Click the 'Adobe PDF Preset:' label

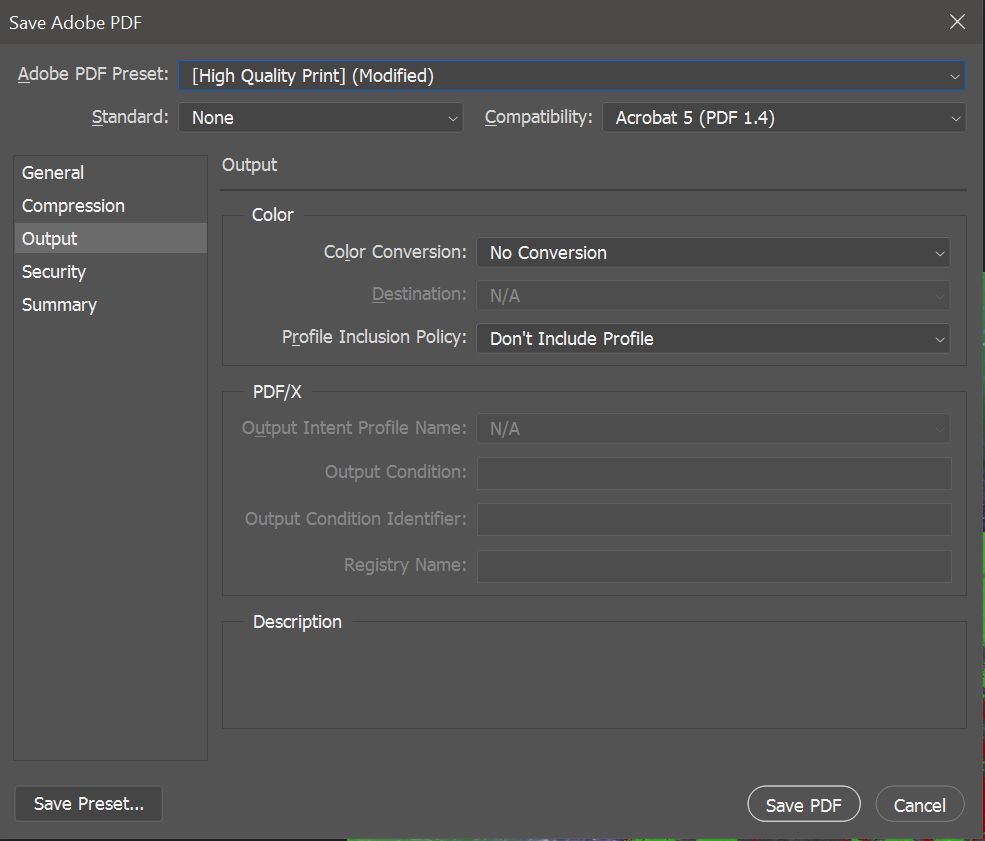tap(93, 74)
